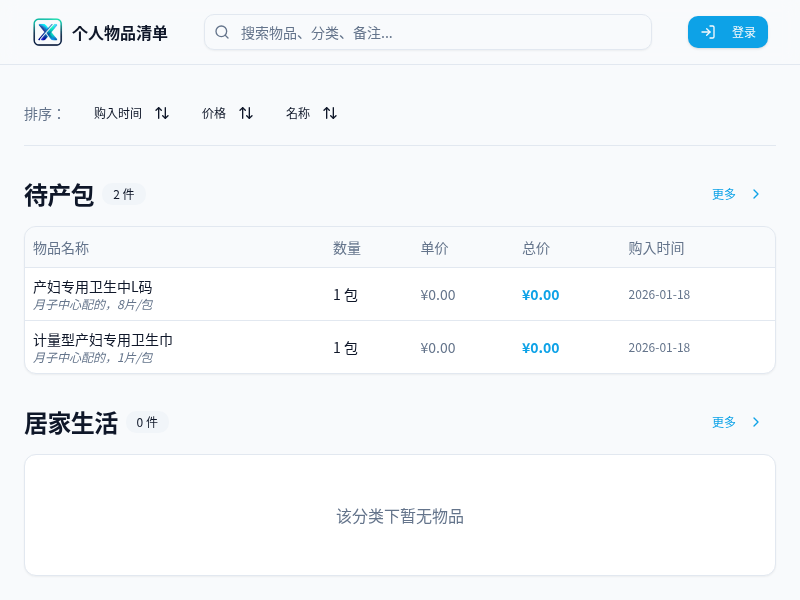Click the login arrow icon
The width and height of the screenshot is (800, 600).
coord(708,32)
